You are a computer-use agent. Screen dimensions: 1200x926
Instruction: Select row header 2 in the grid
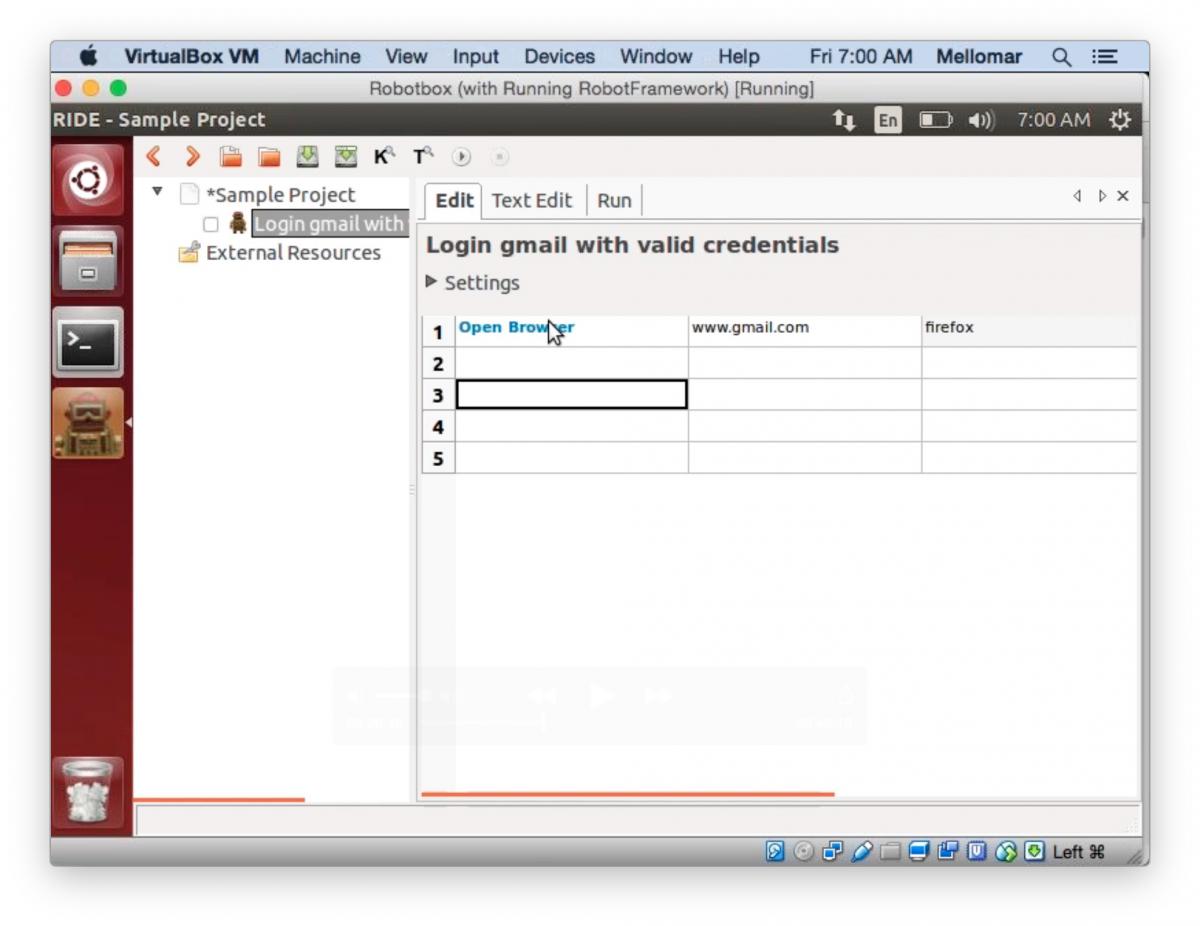click(x=438, y=364)
